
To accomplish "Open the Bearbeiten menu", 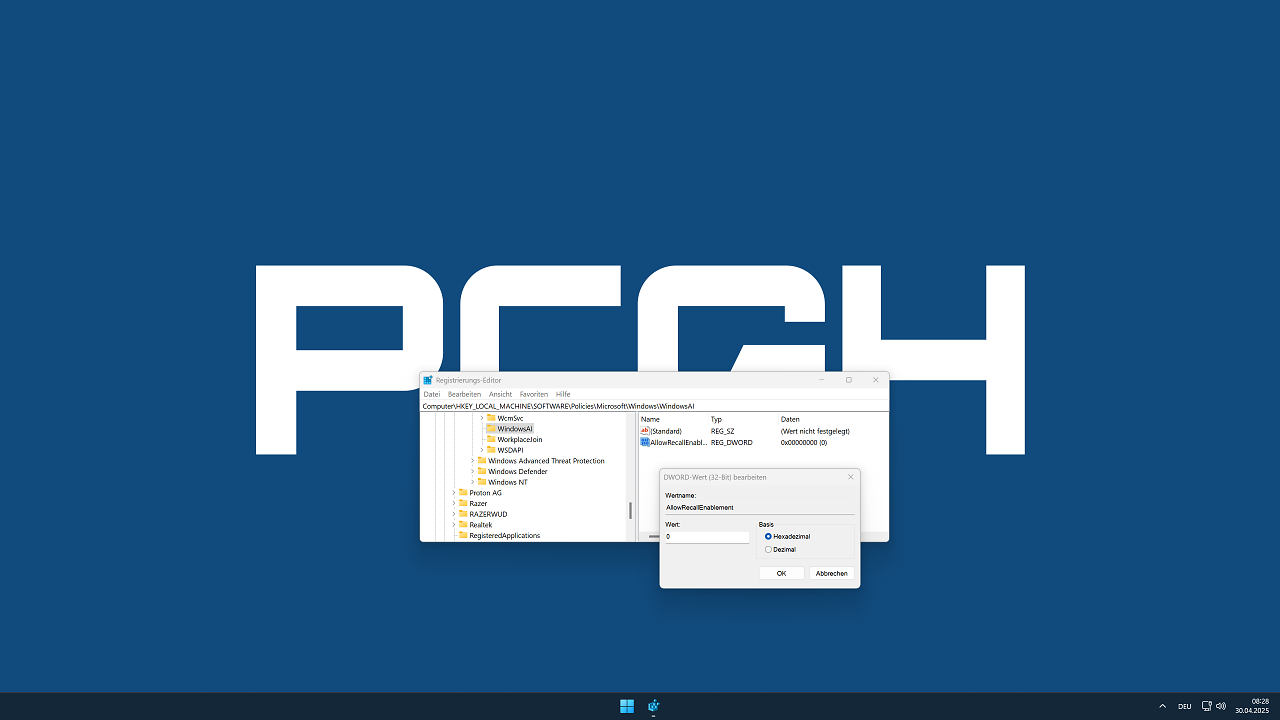I will coord(464,394).
